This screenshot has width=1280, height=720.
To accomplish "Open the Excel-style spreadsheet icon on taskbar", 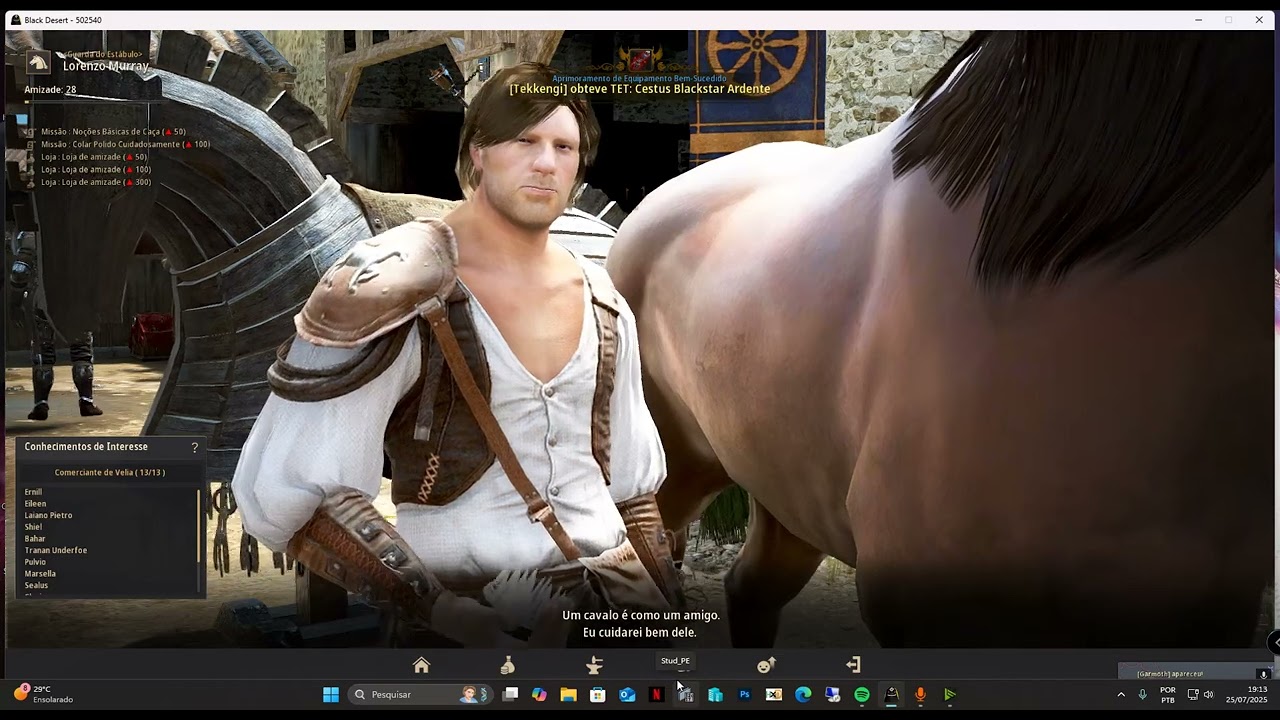I will [x=773, y=694].
